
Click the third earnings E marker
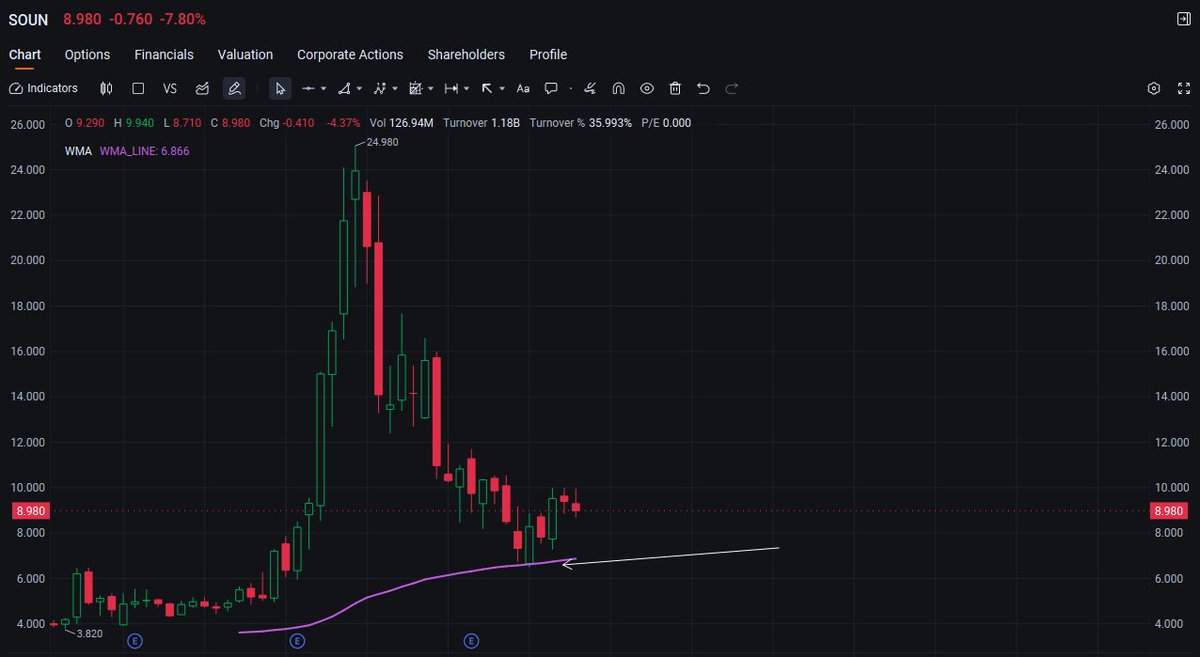point(471,640)
